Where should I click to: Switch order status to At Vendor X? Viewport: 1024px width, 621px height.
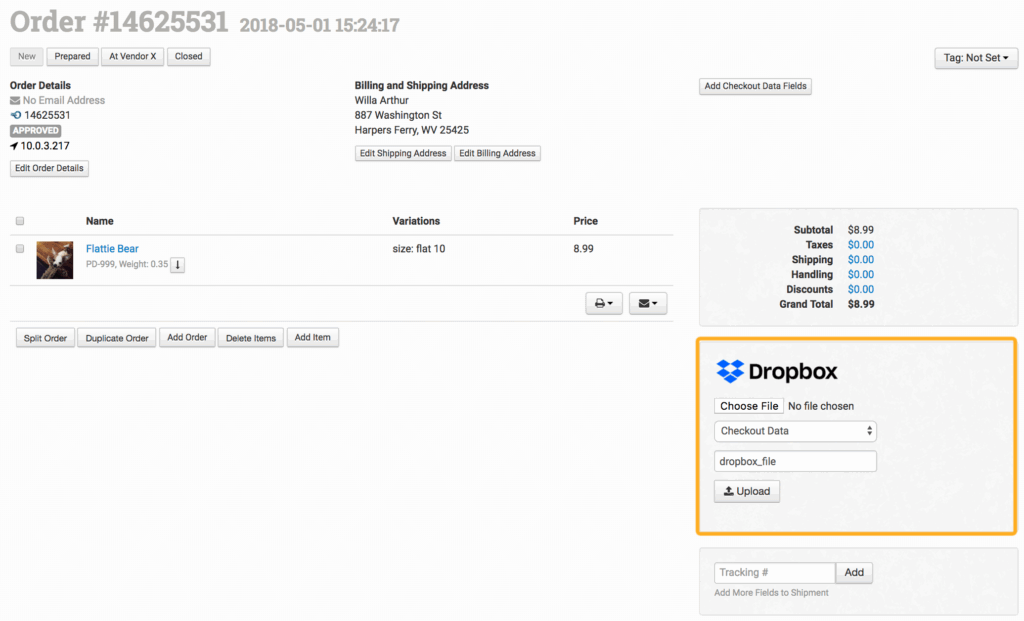(132, 57)
